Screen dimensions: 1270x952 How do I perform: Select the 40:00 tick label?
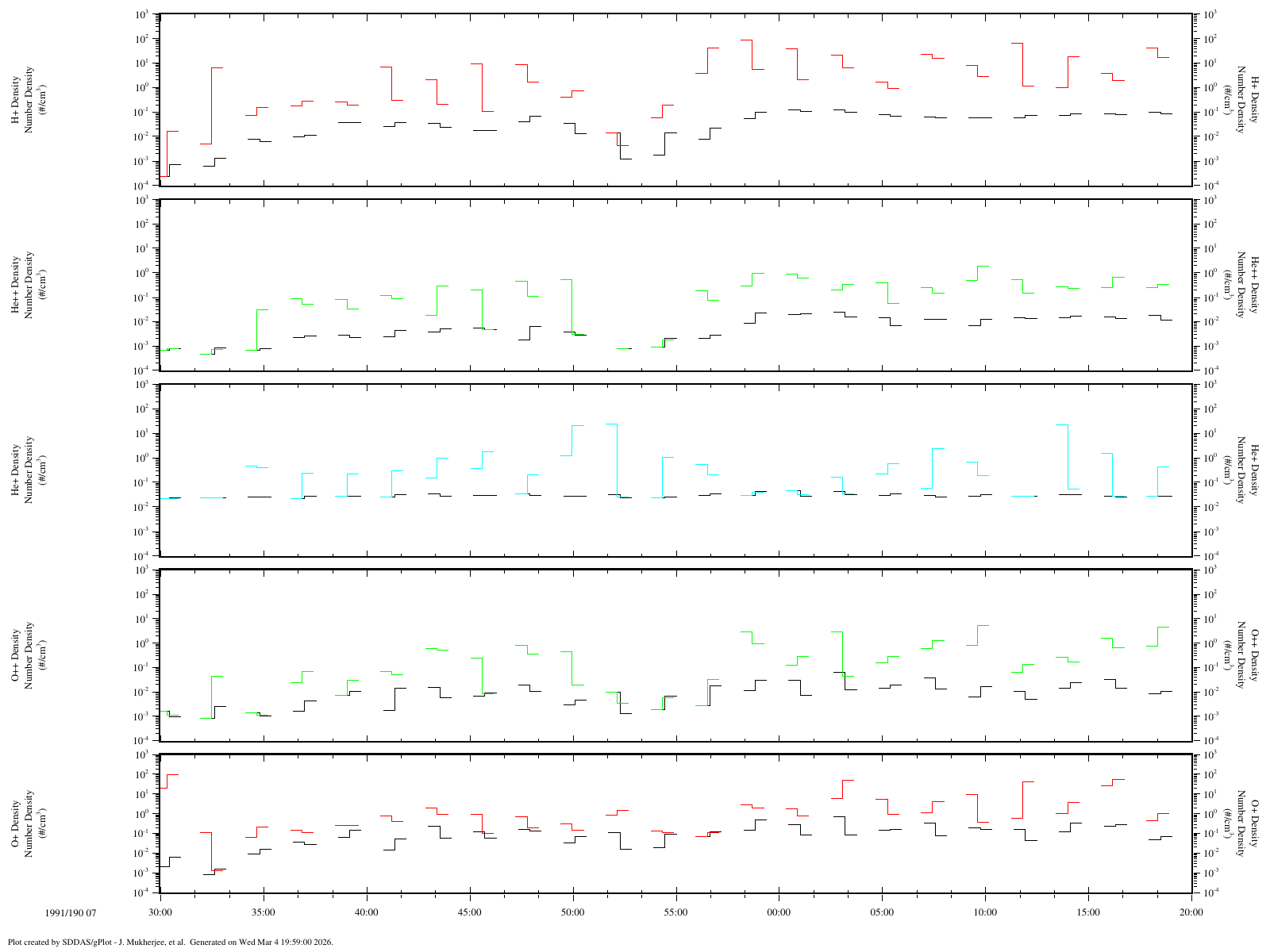point(367,912)
